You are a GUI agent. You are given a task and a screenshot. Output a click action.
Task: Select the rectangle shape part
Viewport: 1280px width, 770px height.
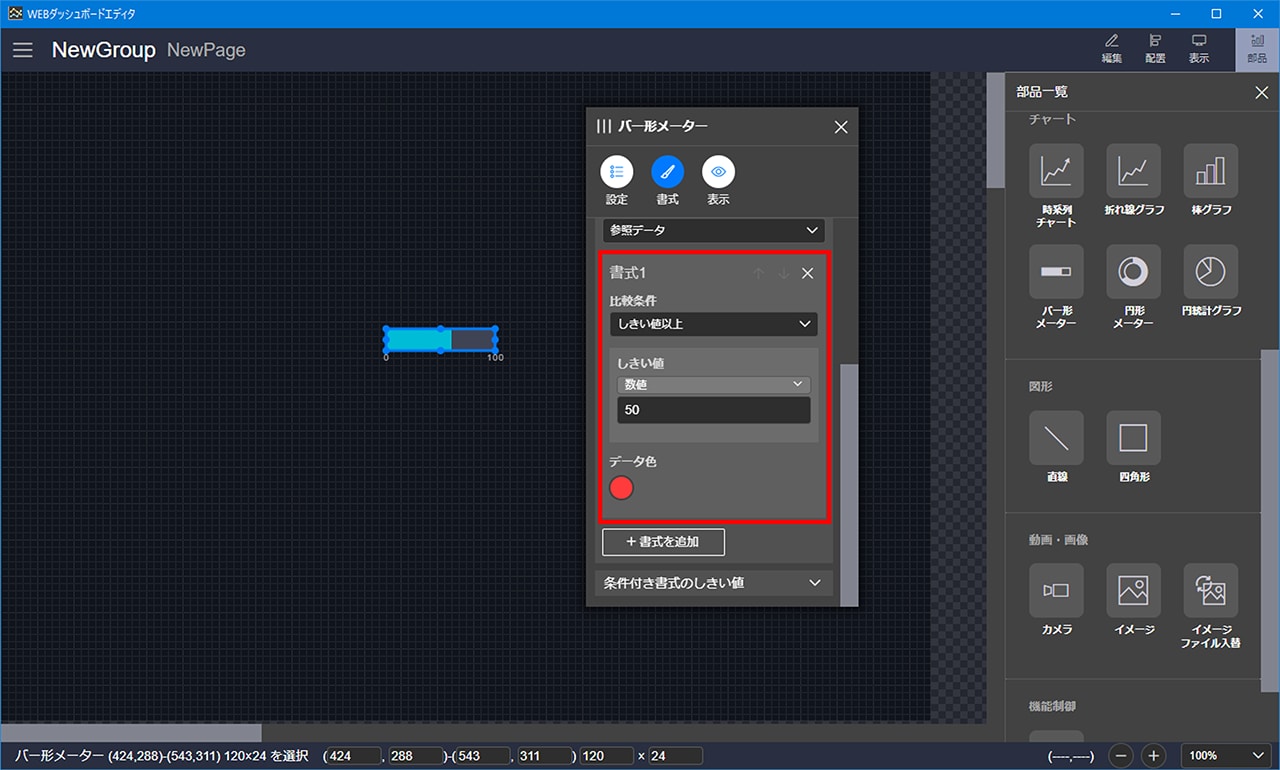coord(1133,438)
